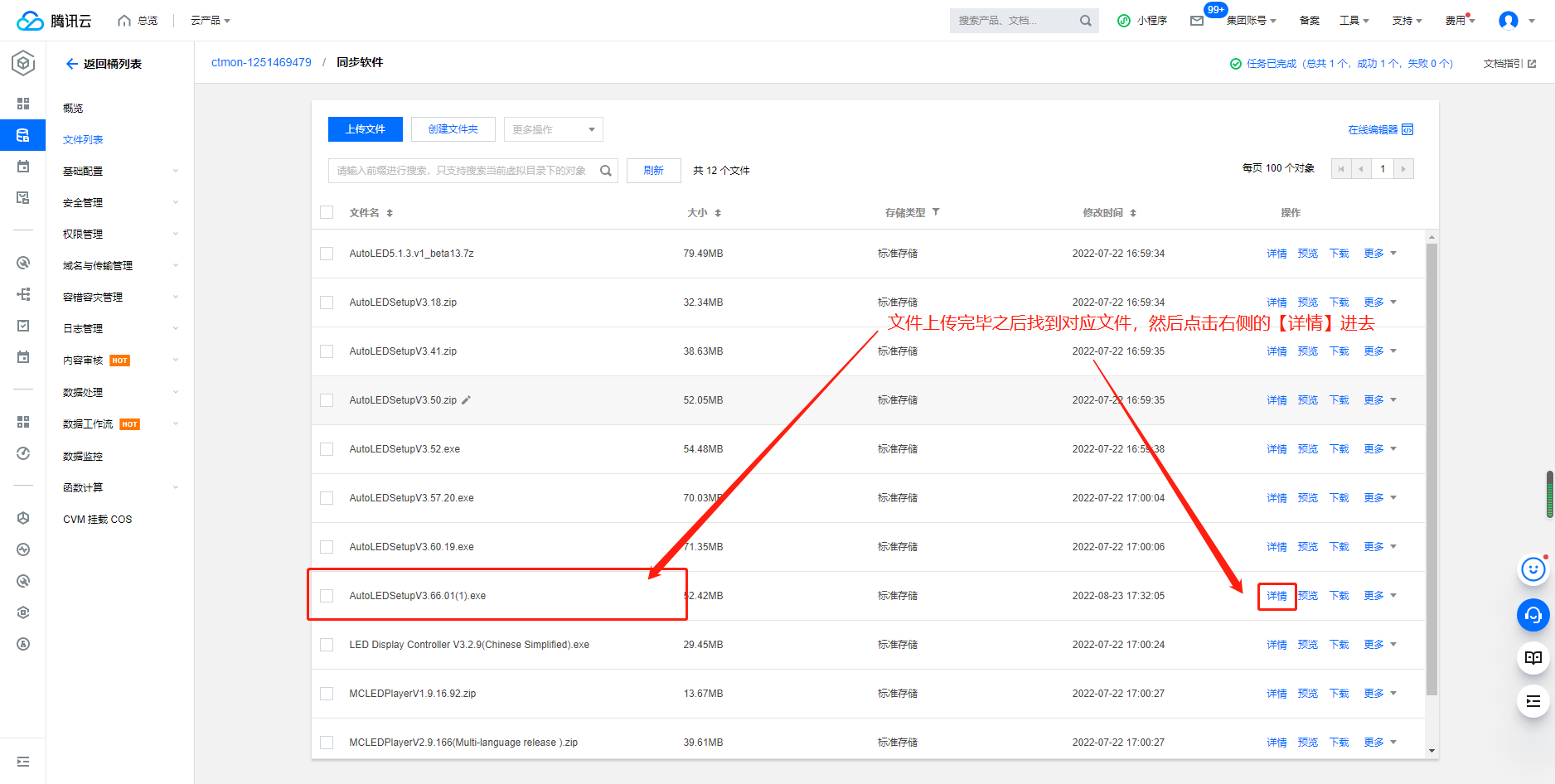Check the AutoLEDSetupV3.52.exe checkbox

pyautogui.click(x=327, y=449)
